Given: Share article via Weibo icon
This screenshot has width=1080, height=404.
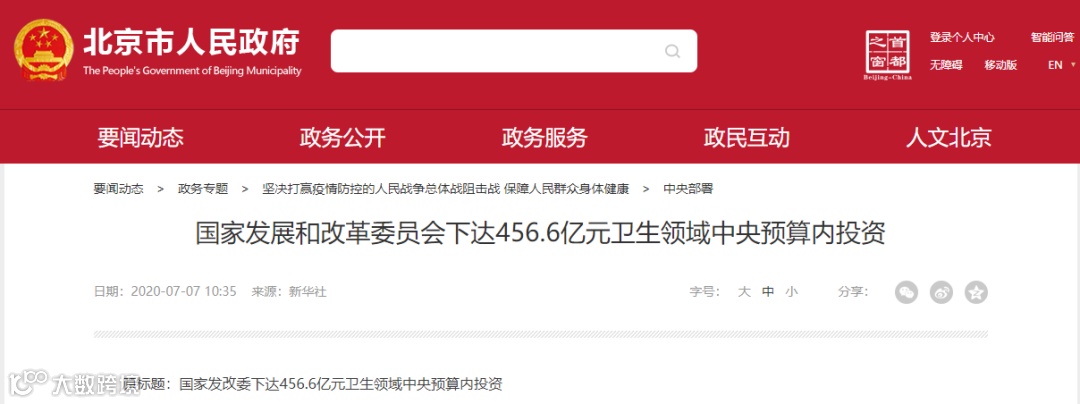Looking at the screenshot, I should click(941, 293).
